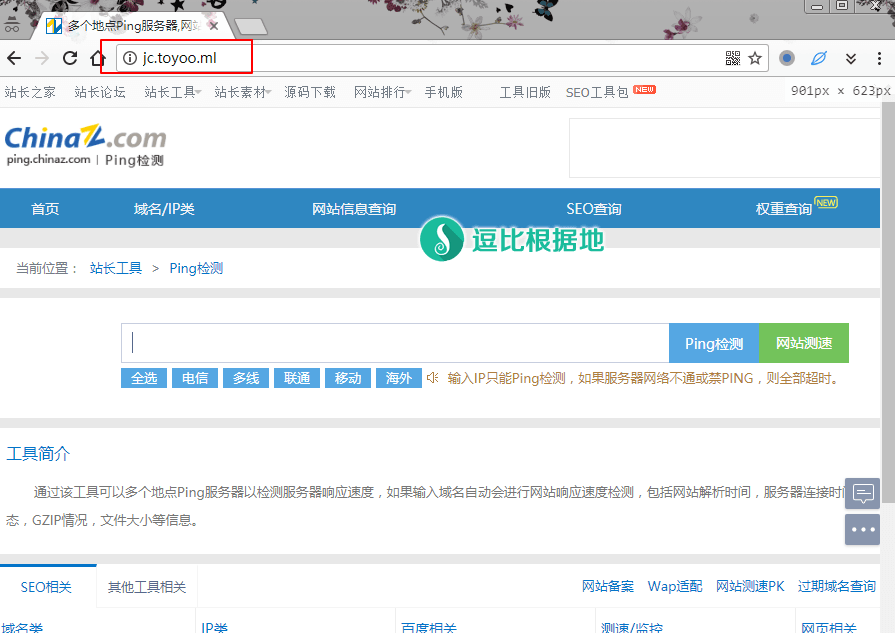The image size is (895, 633).
Task: Click the home icon in the toolbar
Action: tap(98, 58)
